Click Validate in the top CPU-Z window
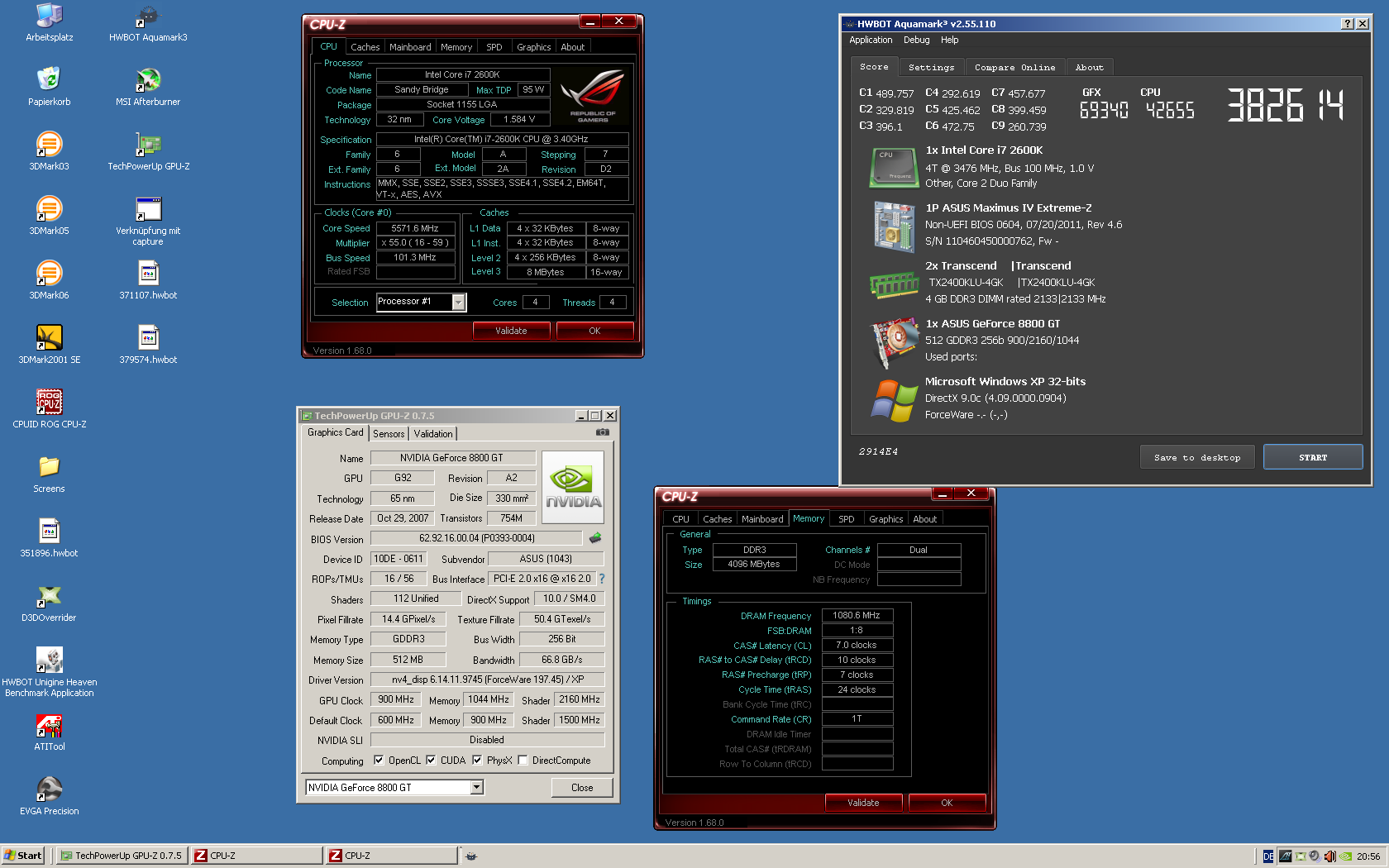This screenshot has height=868, width=1389. click(511, 331)
